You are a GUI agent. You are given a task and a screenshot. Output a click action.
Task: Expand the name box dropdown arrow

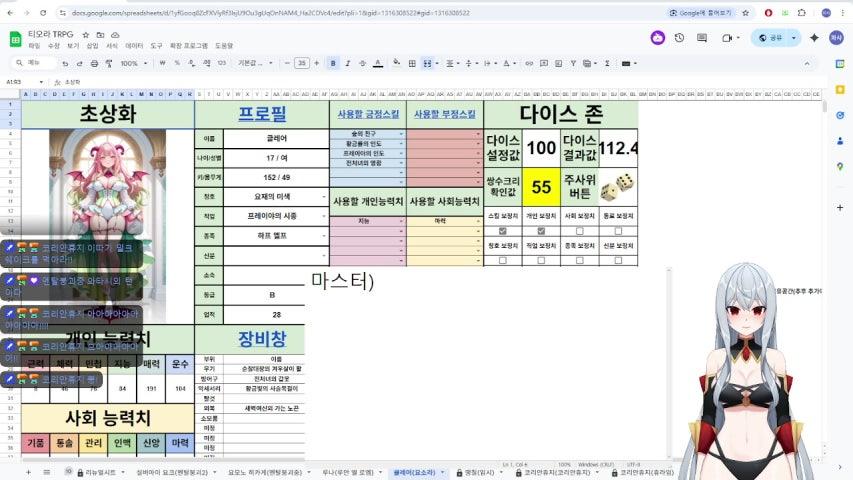[41, 82]
